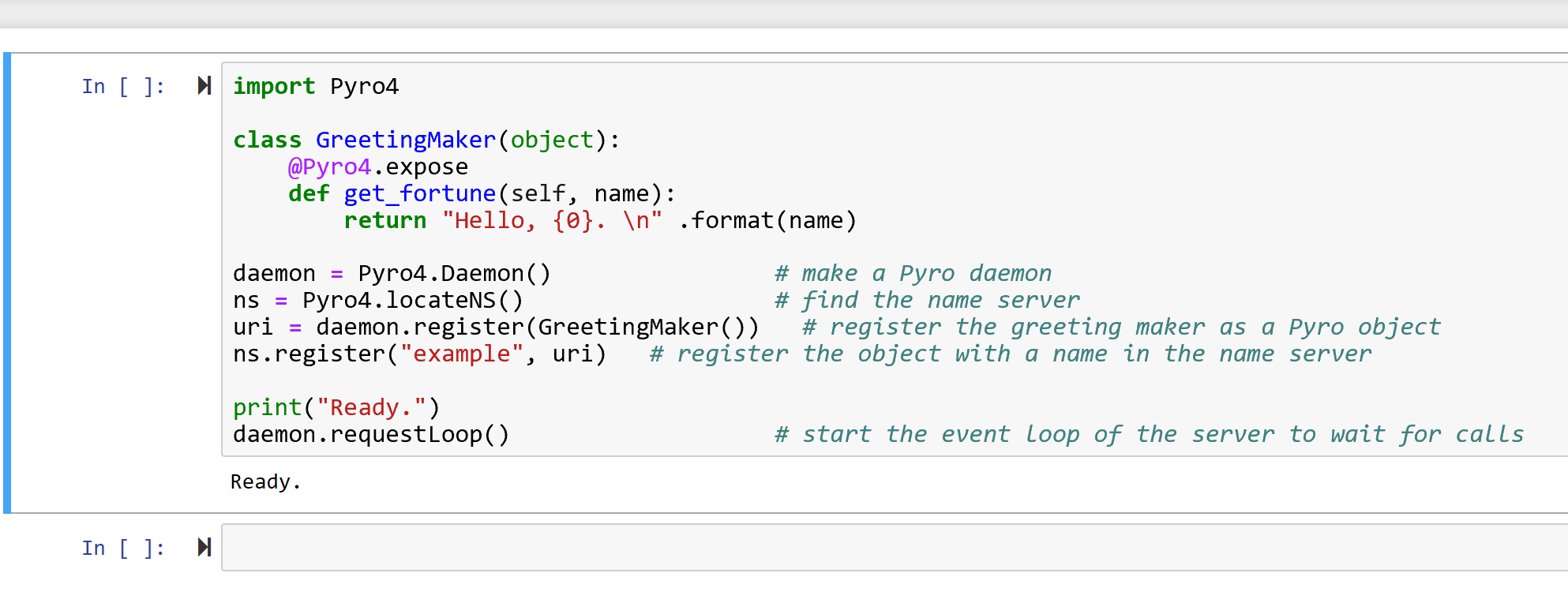Run the empty second cell

point(204,547)
